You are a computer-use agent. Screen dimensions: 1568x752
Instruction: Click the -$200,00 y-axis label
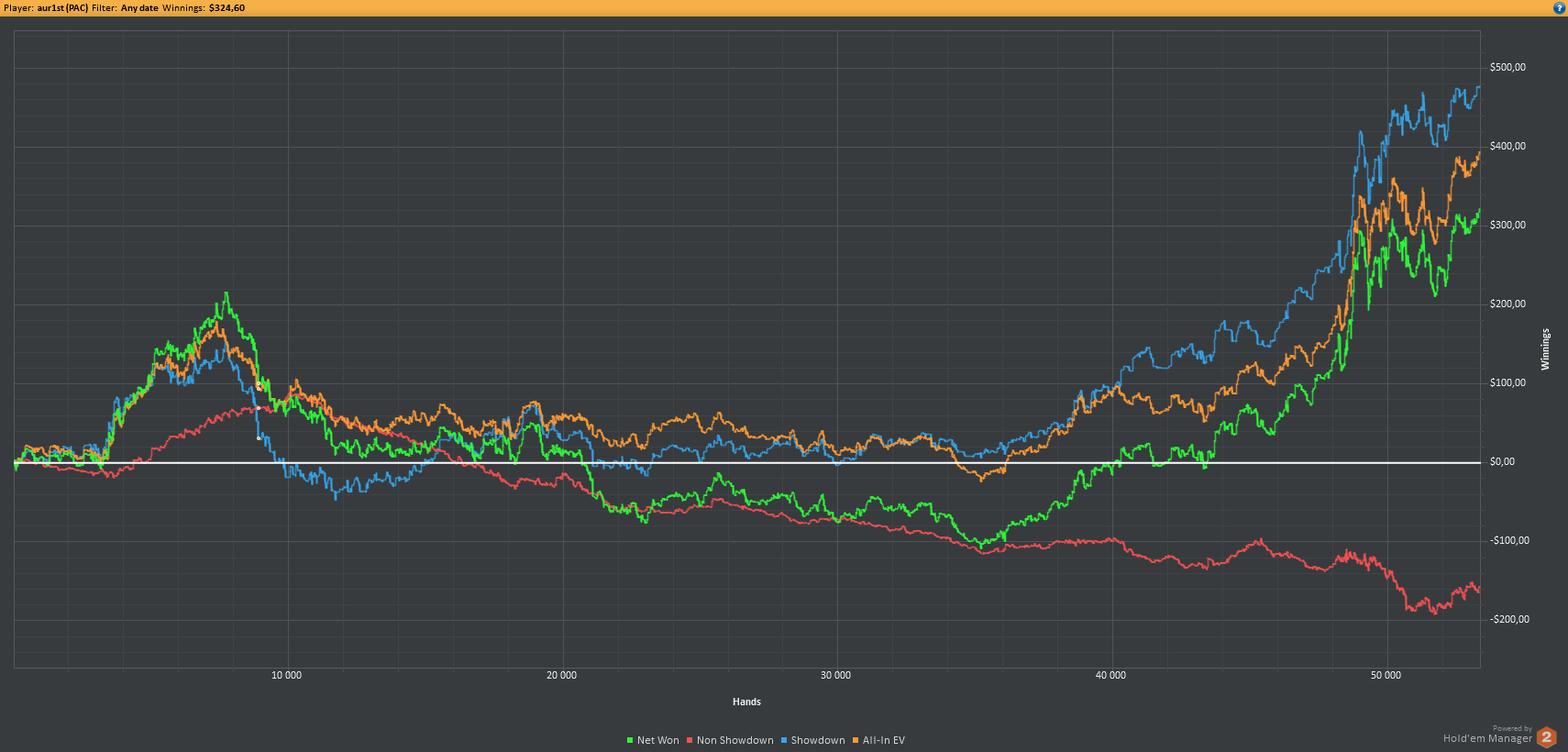pos(1509,619)
